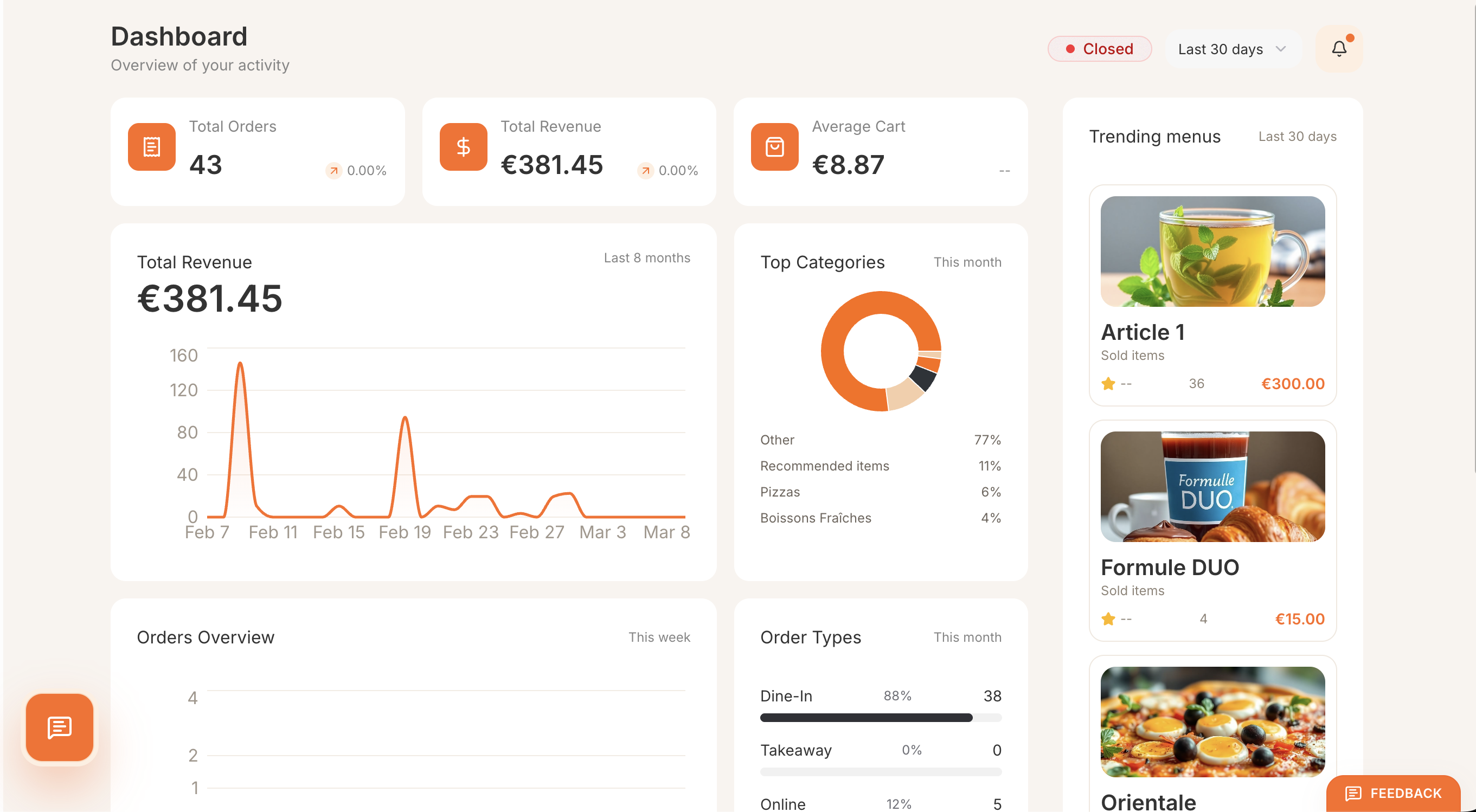Image resolution: width=1476 pixels, height=812 pixels.
Task: Click the Last 8 months label
Action: coord(647,258)
